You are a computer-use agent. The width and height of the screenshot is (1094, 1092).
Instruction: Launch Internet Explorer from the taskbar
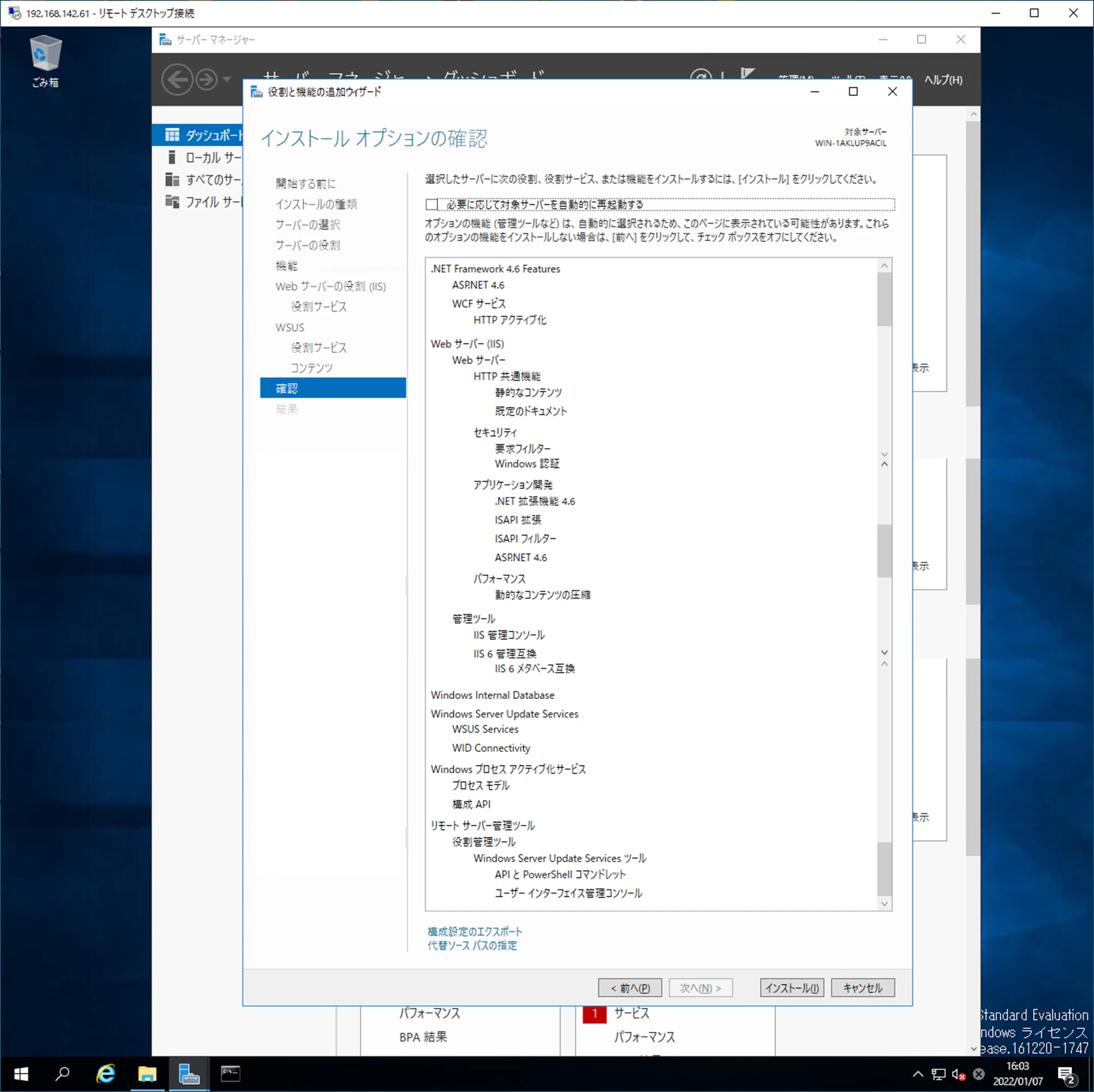coord(105,1074)
